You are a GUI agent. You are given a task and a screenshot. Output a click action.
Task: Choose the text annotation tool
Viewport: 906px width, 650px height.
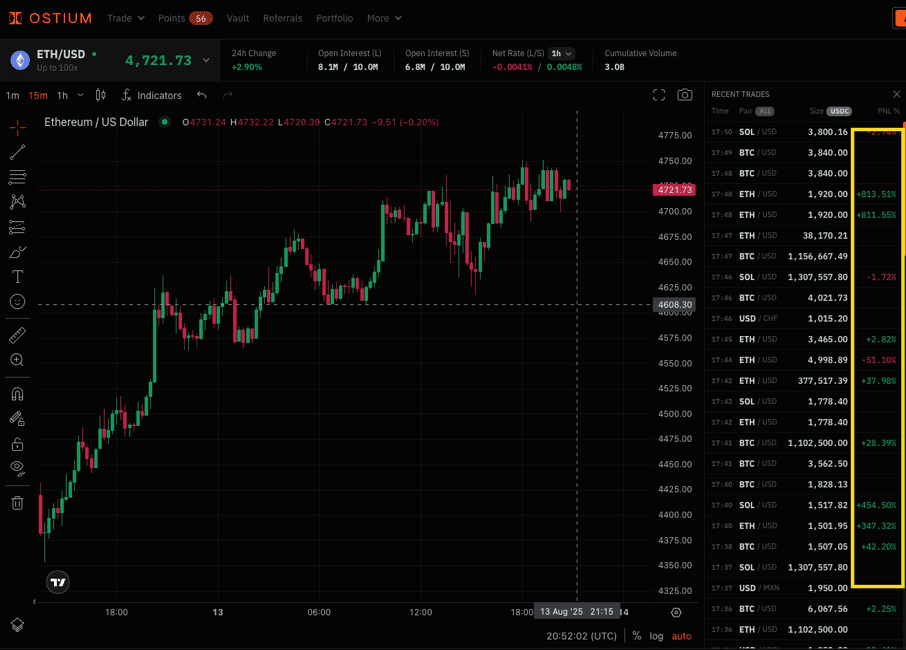click(17, 277)
